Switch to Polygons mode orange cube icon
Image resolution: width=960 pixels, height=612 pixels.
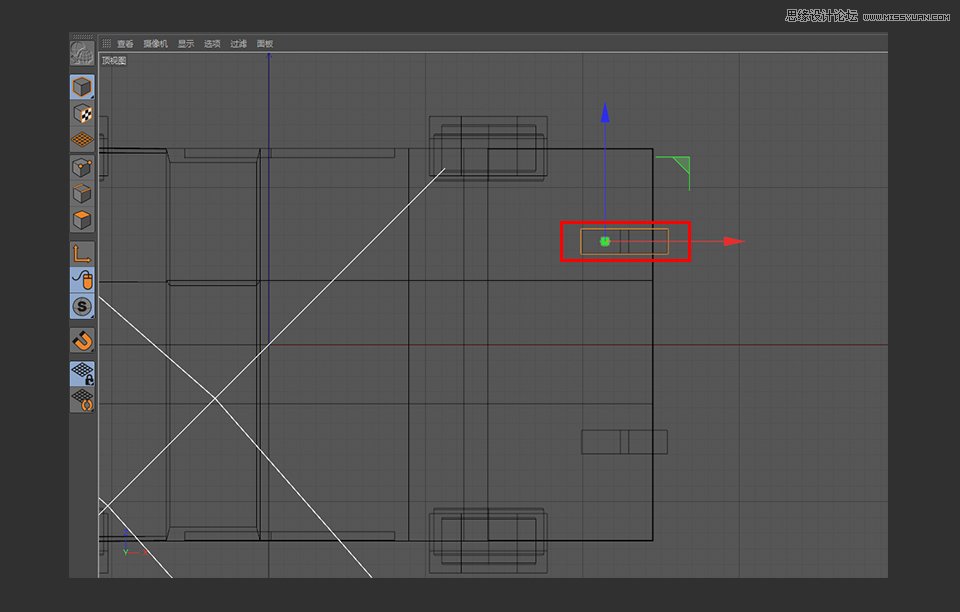tap(81, 219)
